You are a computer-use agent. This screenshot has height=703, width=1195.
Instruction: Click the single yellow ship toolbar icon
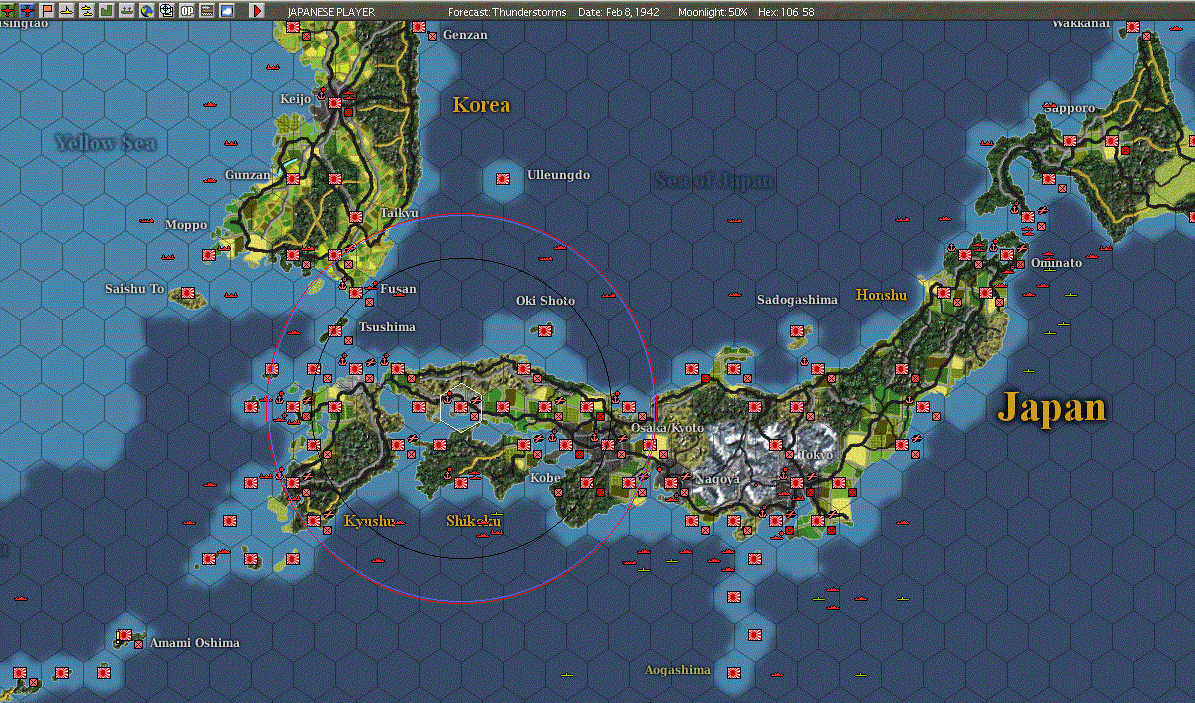pyautogui.click(x=67, y=11)
